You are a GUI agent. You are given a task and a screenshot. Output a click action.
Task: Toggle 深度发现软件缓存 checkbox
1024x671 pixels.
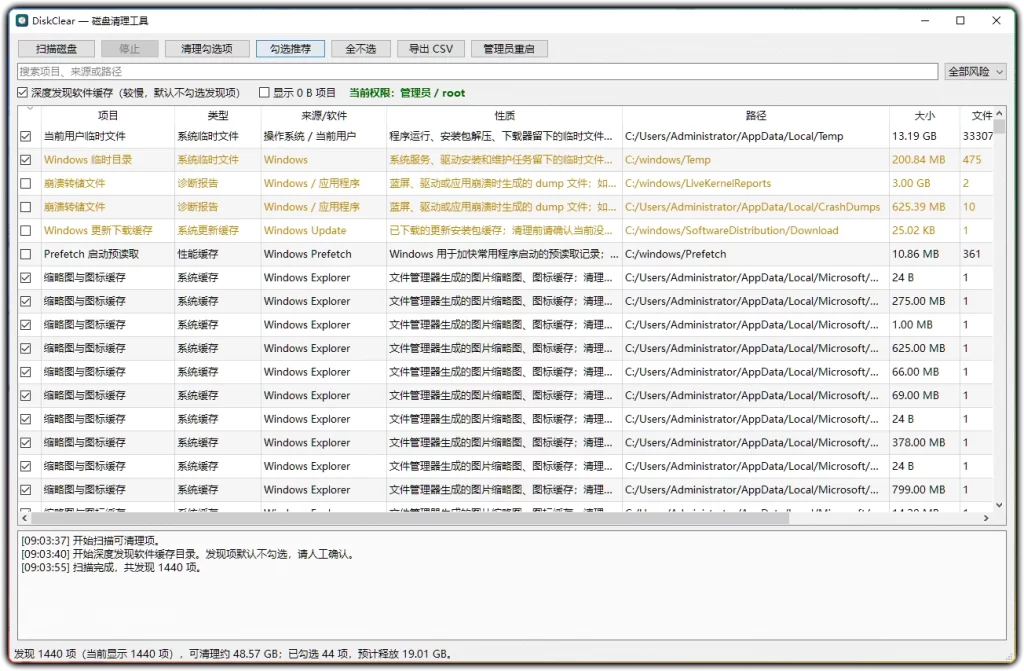point(23,93)
